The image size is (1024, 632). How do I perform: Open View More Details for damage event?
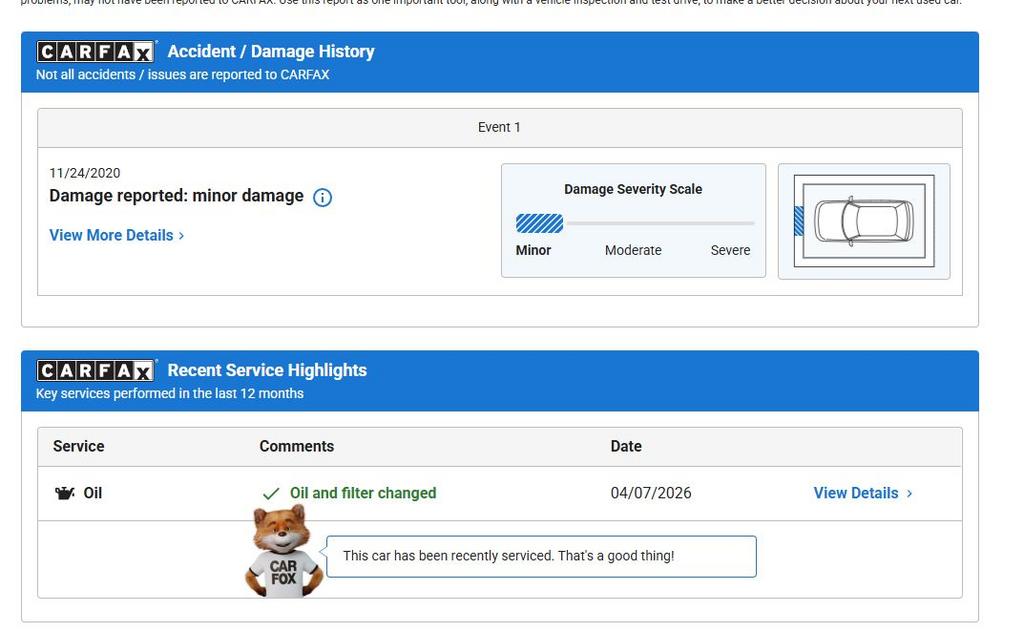click(117, 235)
